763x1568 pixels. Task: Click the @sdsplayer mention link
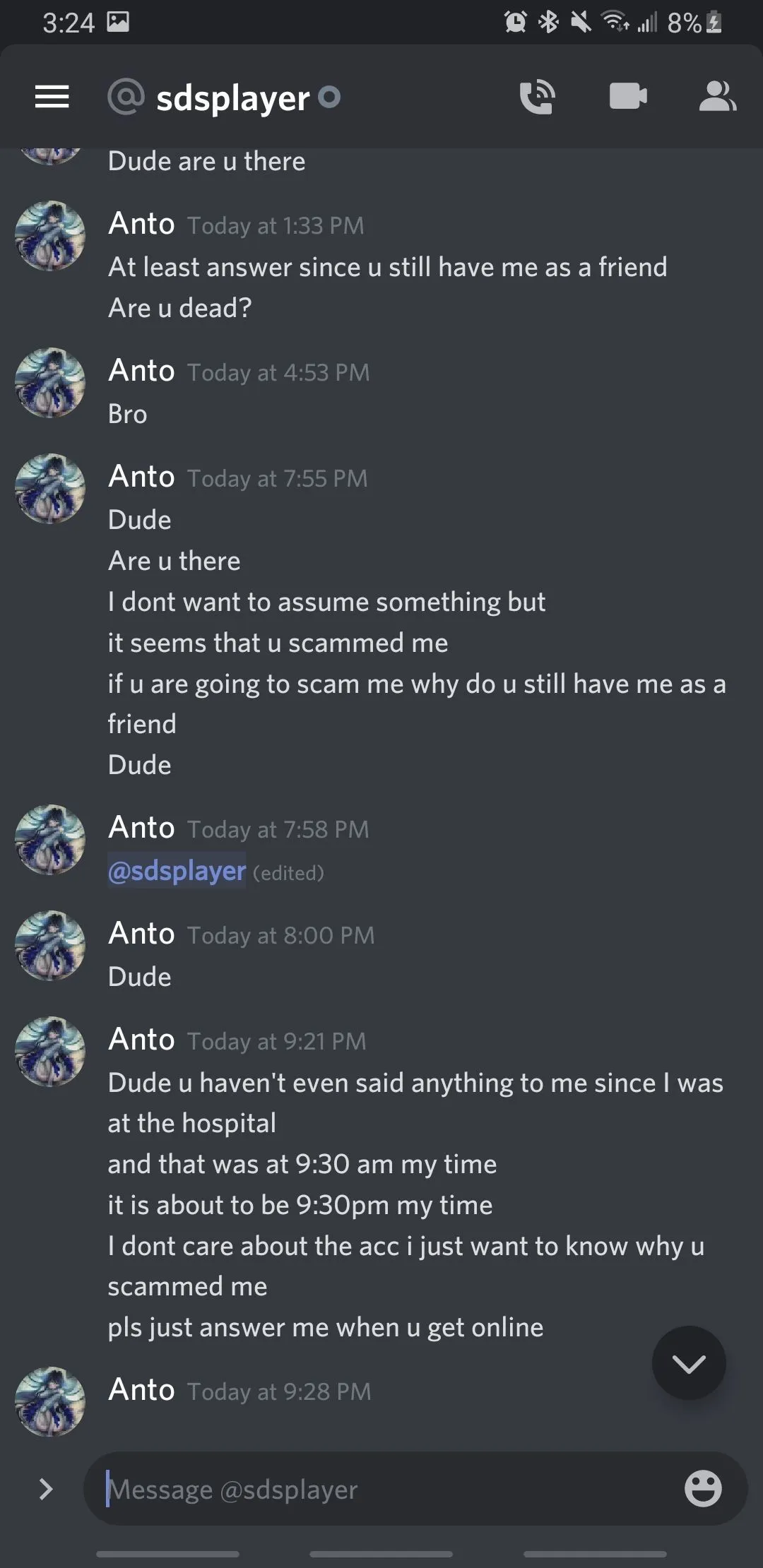coord(177,871)
